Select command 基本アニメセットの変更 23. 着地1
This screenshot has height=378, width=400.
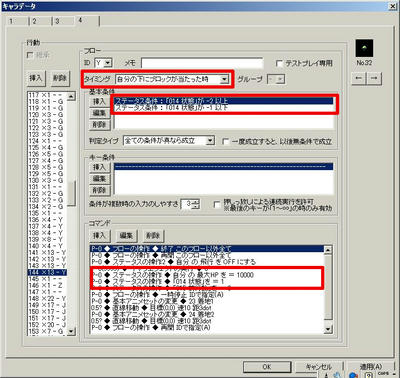(x=207, y=301)
